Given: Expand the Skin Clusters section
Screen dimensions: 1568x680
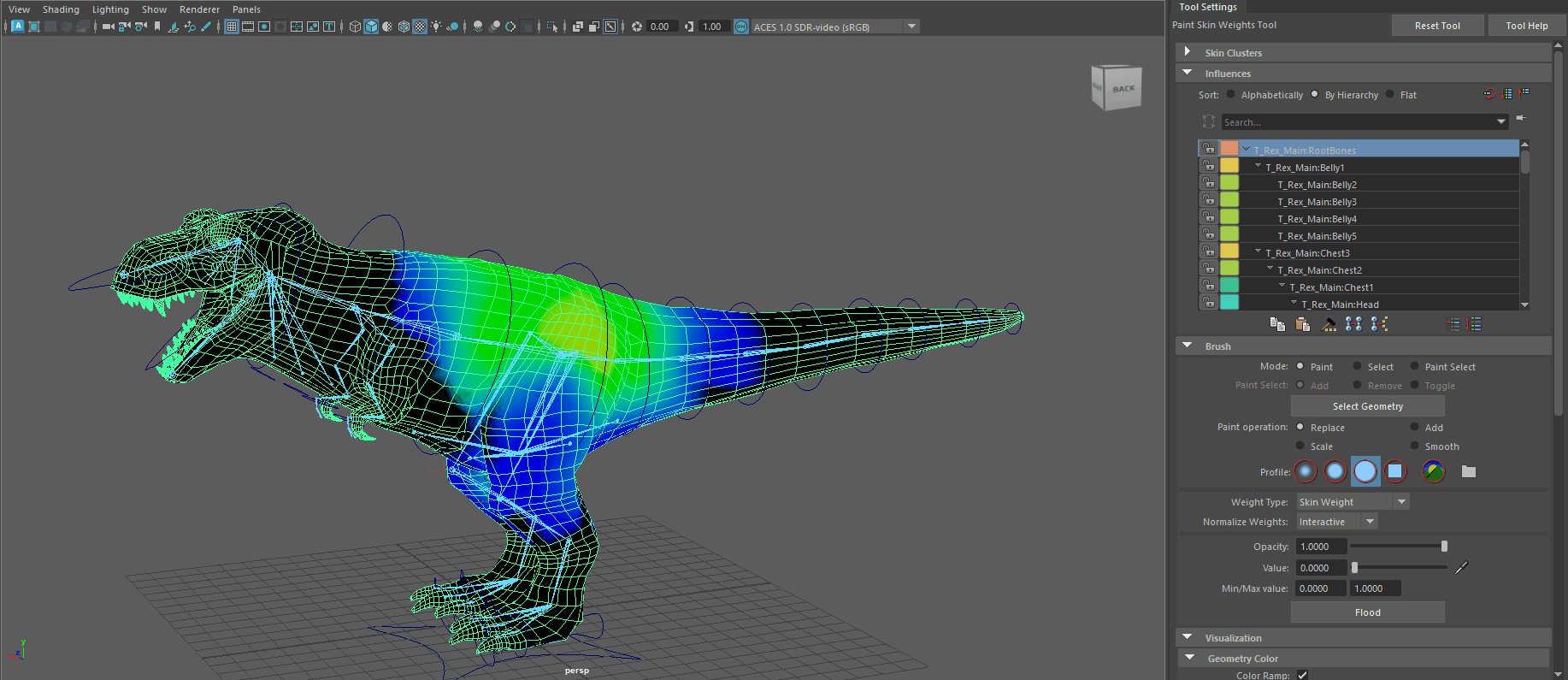Looking at the screenshot, I should tap(1187, 52).
